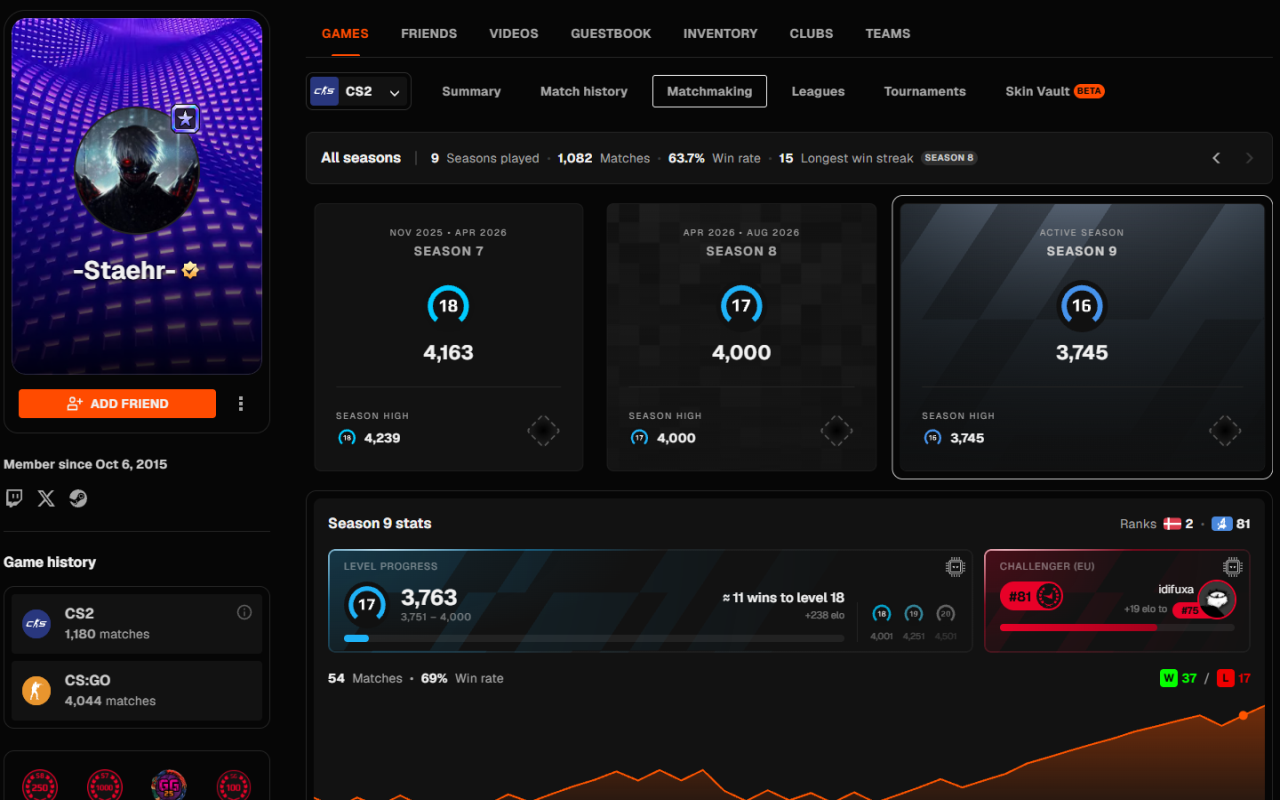1280x800 pixels.
Task: Click the verified badge next to -Staehr-
Action: [x=190, y=270]
